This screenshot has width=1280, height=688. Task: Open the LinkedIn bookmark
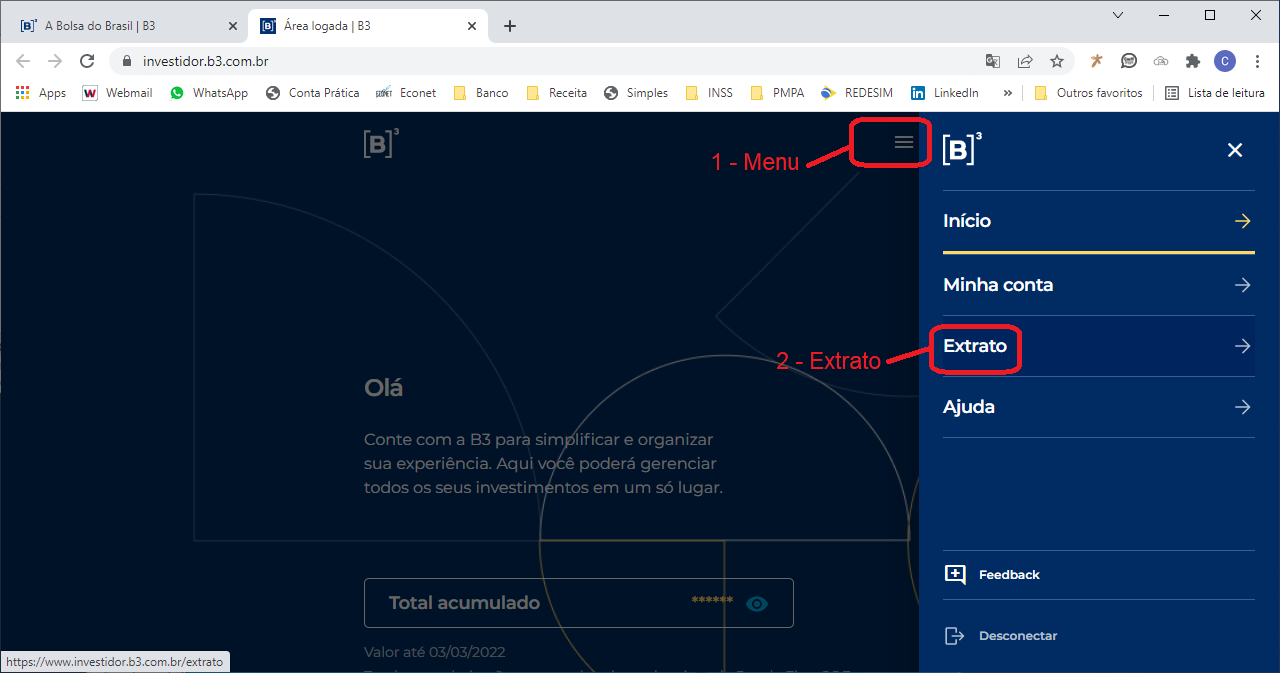(945, 93)
